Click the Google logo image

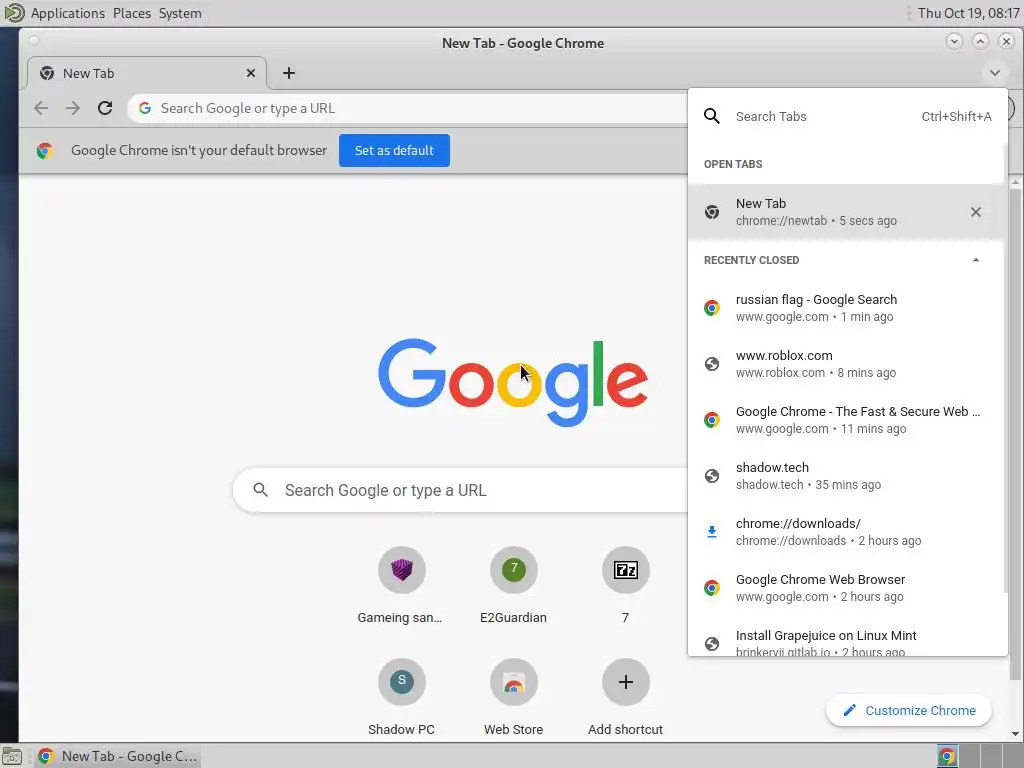(513, 382)
